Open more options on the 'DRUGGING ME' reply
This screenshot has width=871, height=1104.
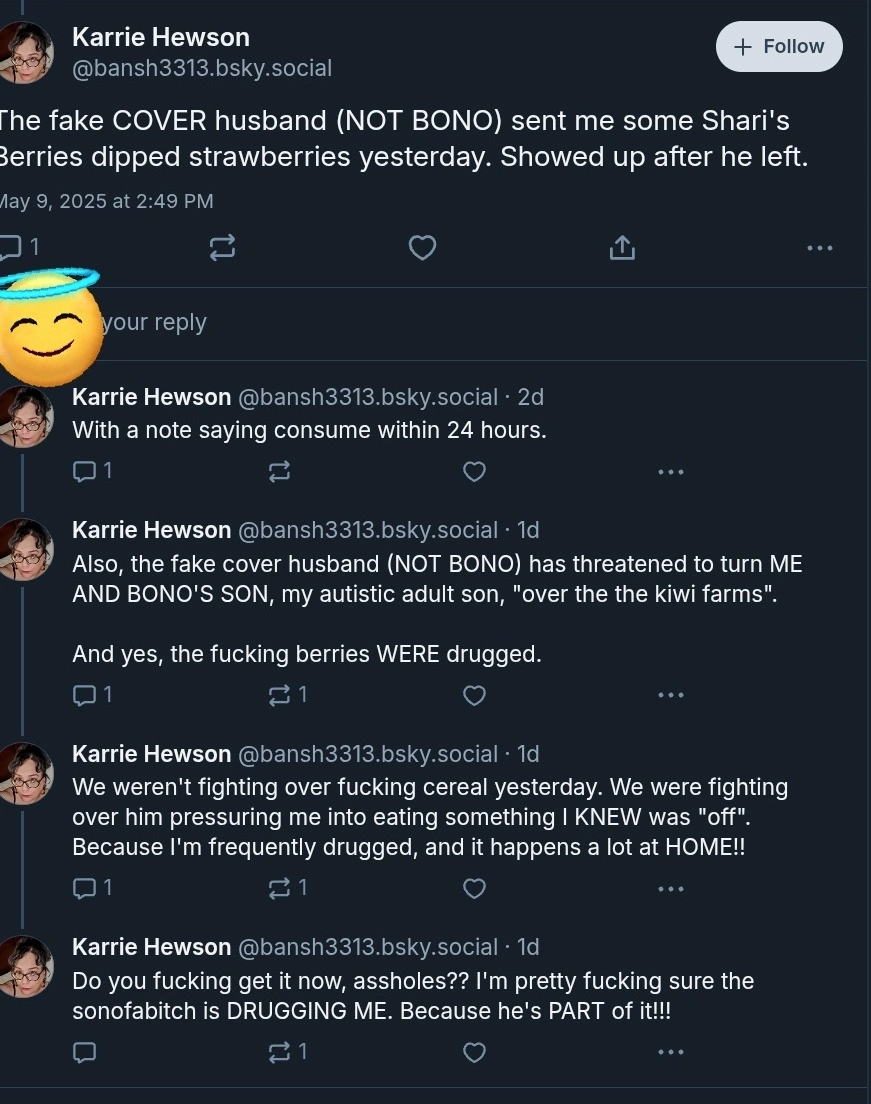670,1052
